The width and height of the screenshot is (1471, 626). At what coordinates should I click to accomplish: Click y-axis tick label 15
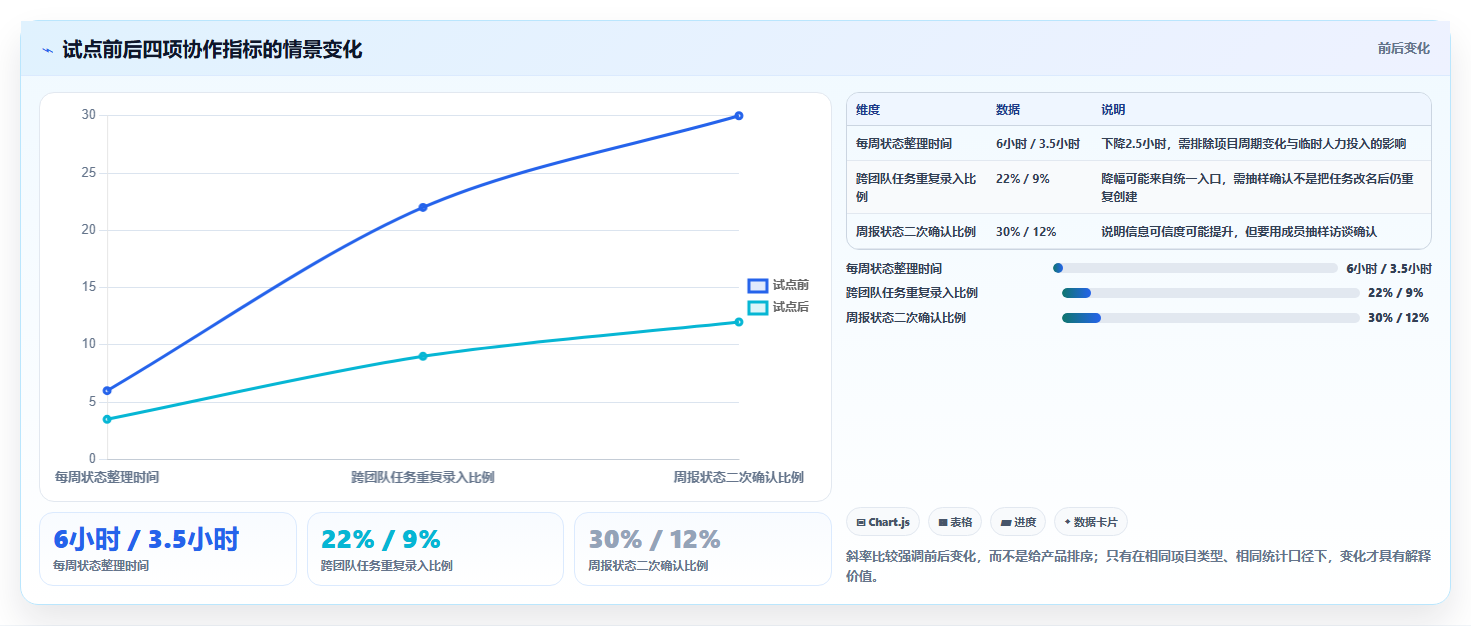click(x=89, y=287)
